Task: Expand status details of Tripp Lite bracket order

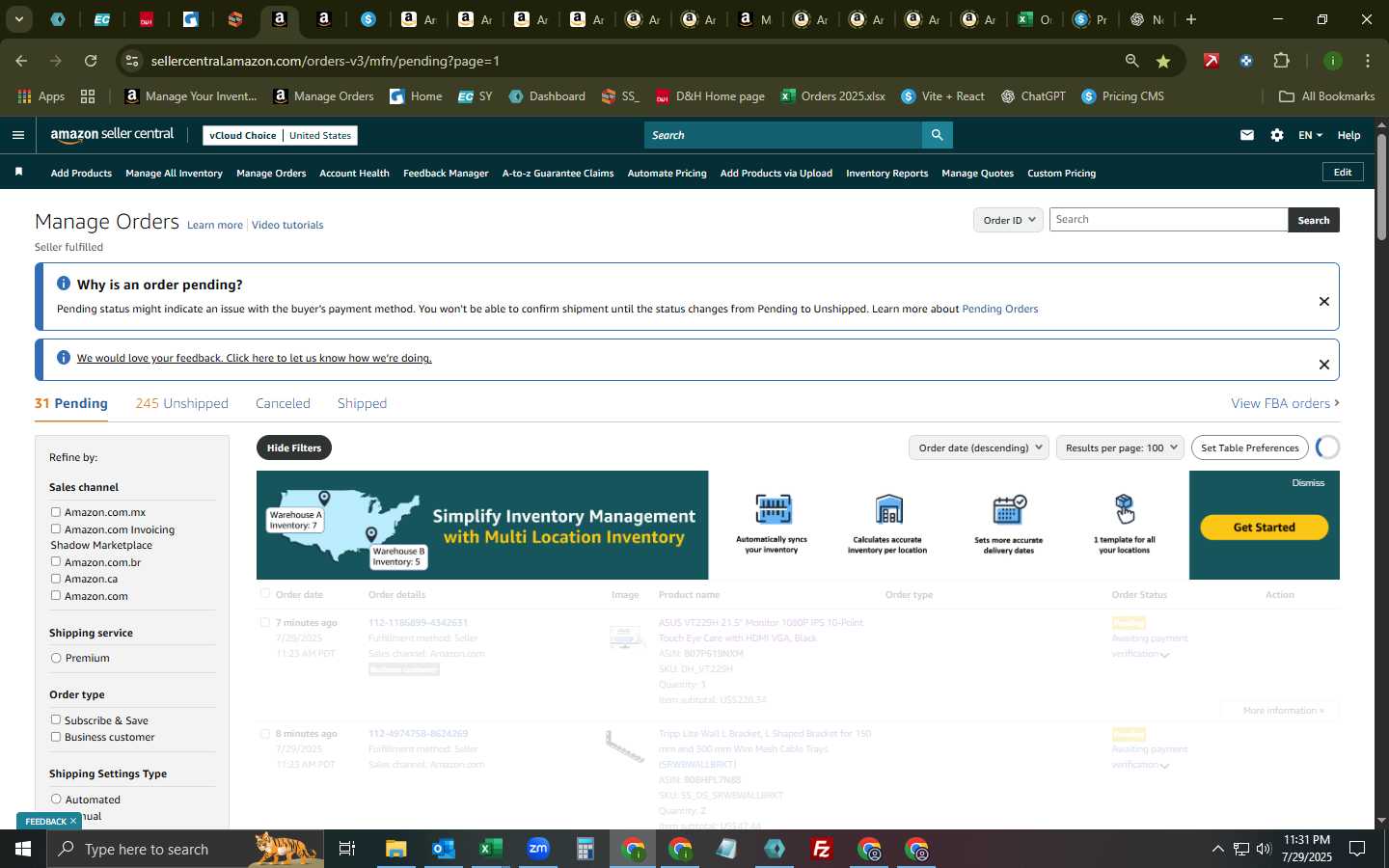Action: pyautogui.click(x=1165, y=766)
